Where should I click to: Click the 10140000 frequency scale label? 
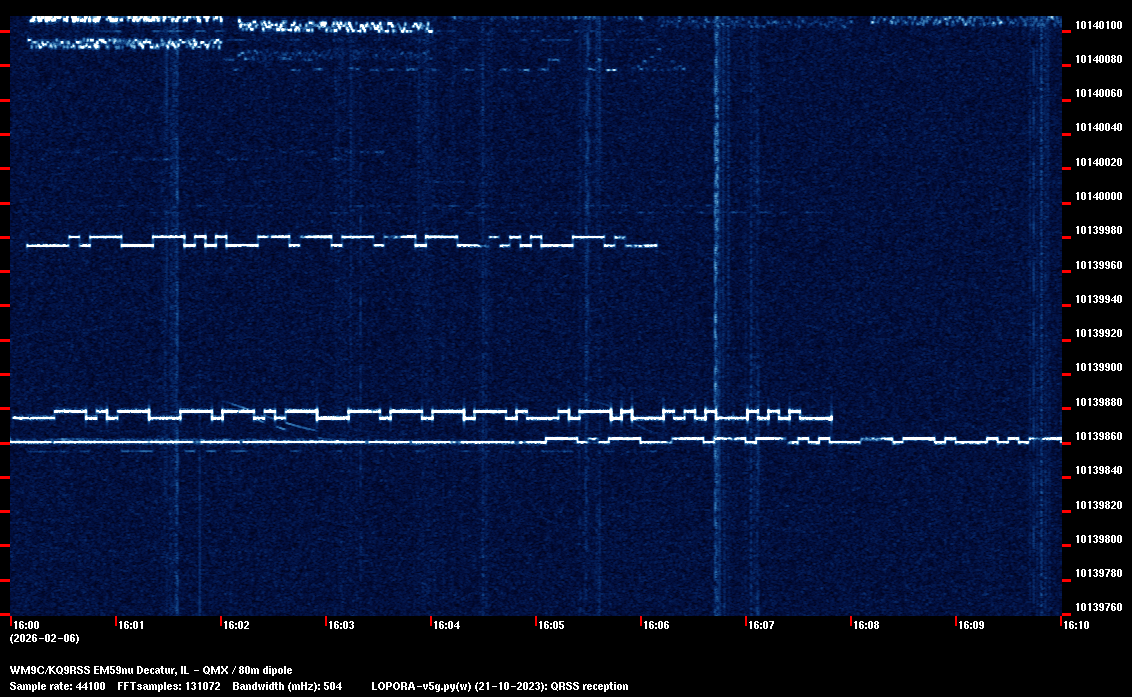(1097, 196)
